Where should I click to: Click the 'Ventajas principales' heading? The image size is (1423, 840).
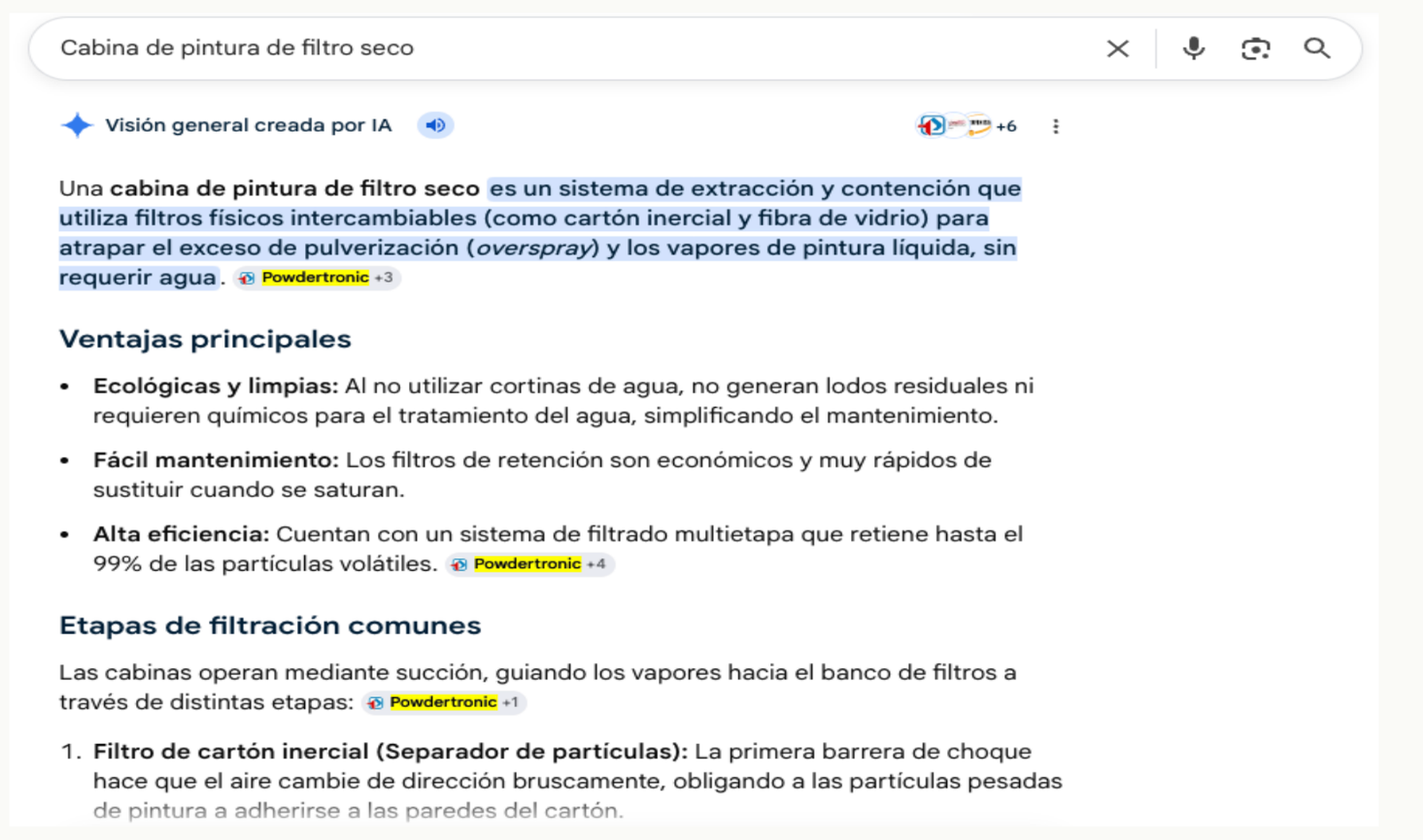[205, 339]
